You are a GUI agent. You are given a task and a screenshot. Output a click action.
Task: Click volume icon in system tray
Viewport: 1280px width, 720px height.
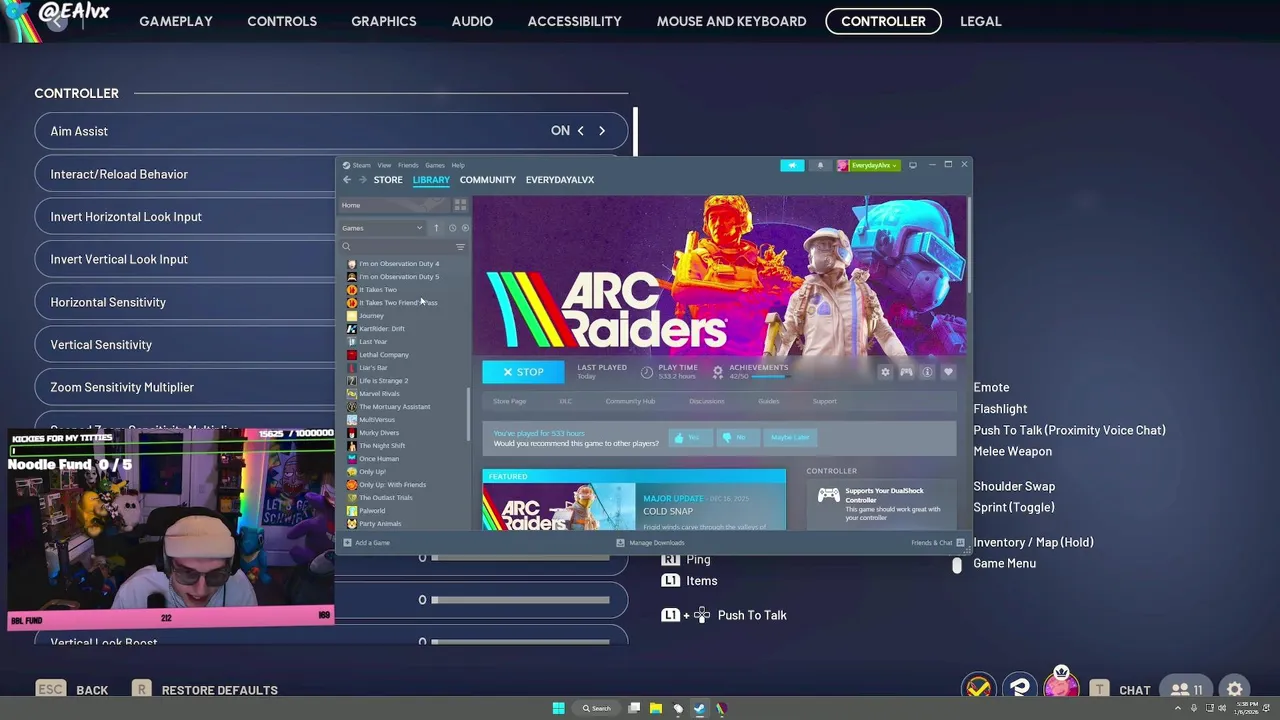pos(1222,708)
